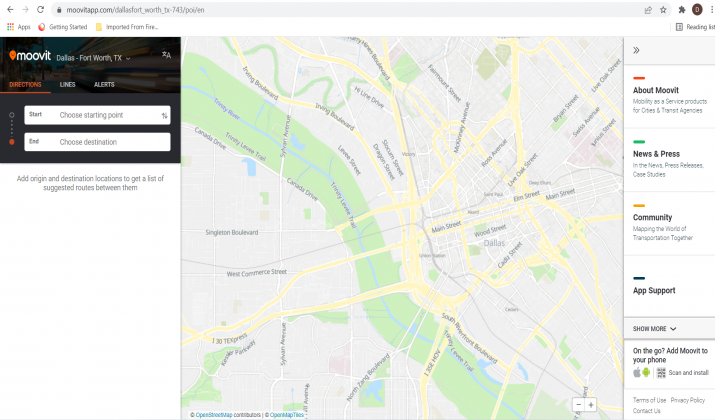Expand SHOW MORE section
Viewport: 715px width, 420px height.
(x=654, y=329)
